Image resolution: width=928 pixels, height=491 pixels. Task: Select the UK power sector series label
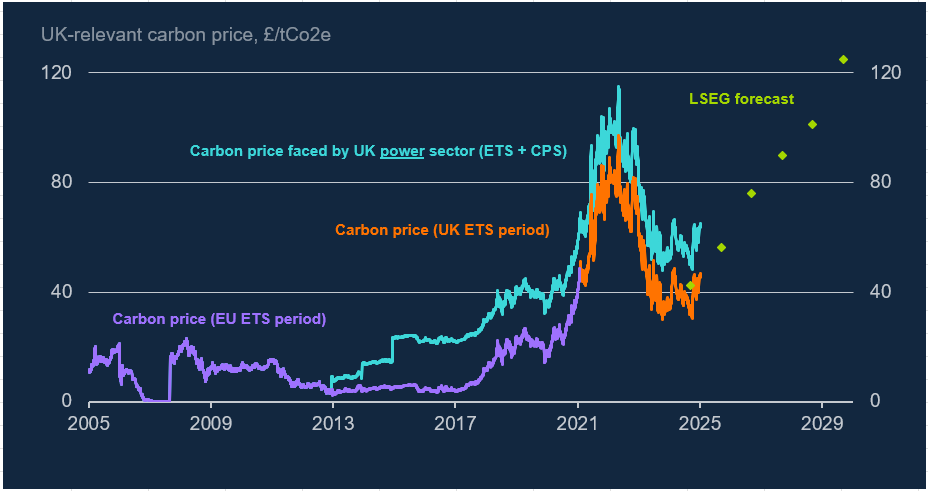378,152
